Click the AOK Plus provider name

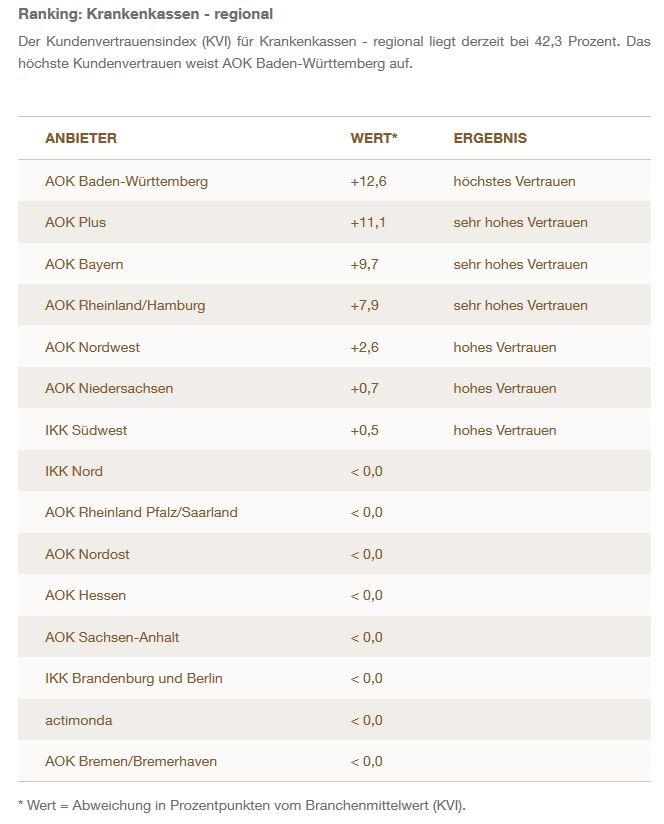coord(75,222)
